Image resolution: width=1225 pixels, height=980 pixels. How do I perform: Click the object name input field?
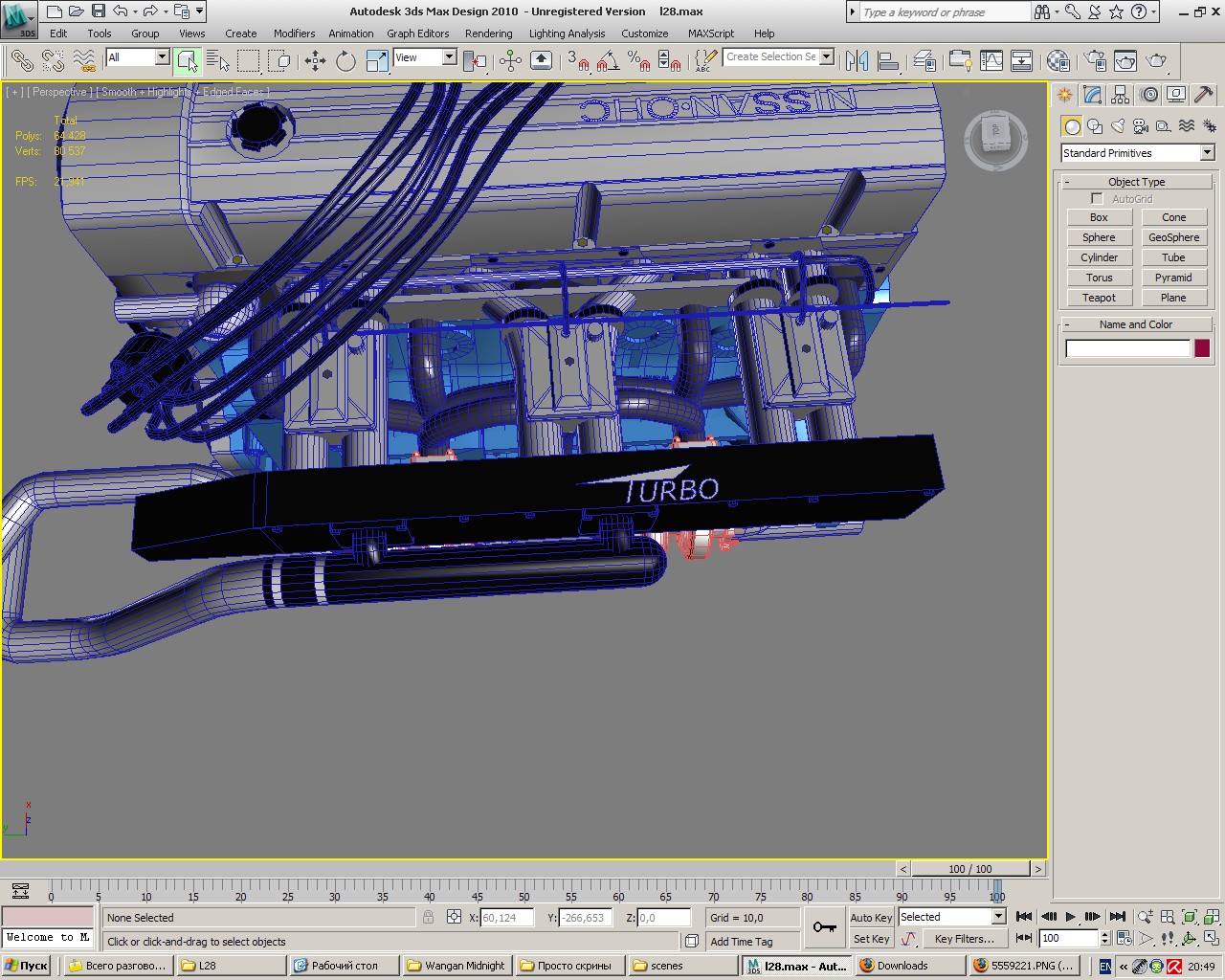pos(1127,348)
